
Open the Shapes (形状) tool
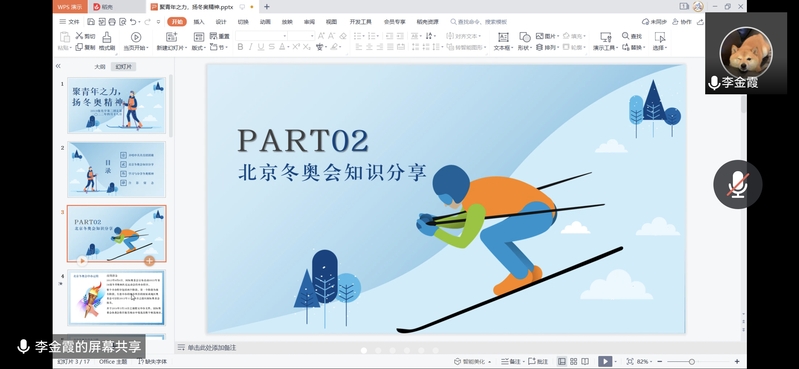(x=525, y=37)
